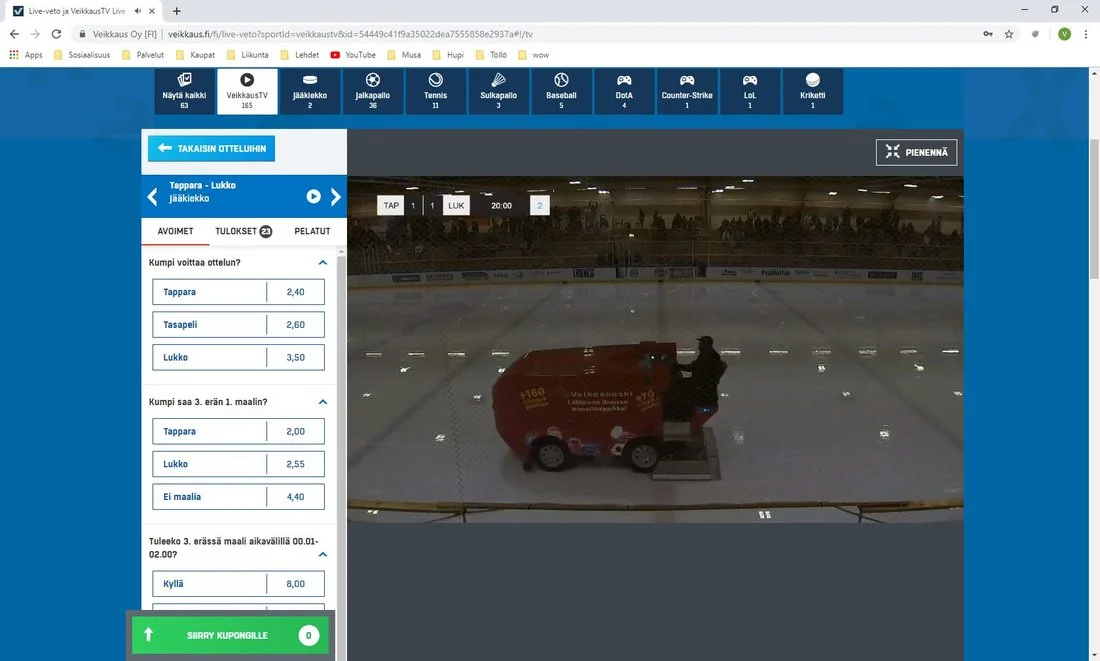Choose Ei maalia odds 4,40
The image size is (1100, 661).
pos(238,497)
